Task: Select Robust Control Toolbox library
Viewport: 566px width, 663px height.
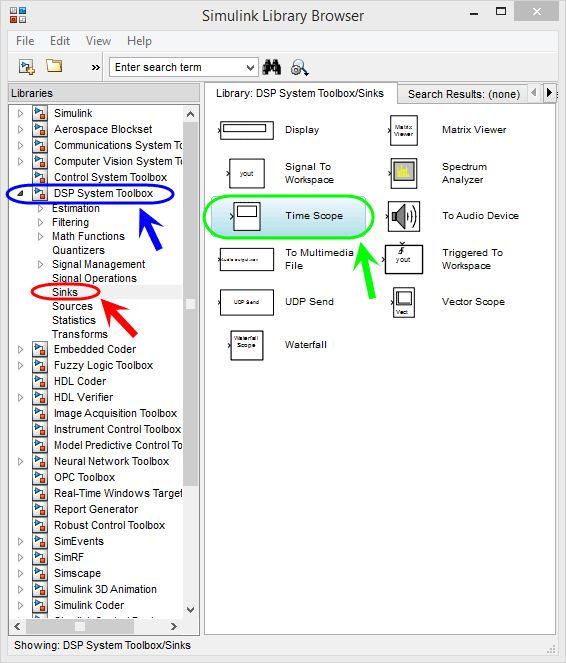Action: point(109,526)
